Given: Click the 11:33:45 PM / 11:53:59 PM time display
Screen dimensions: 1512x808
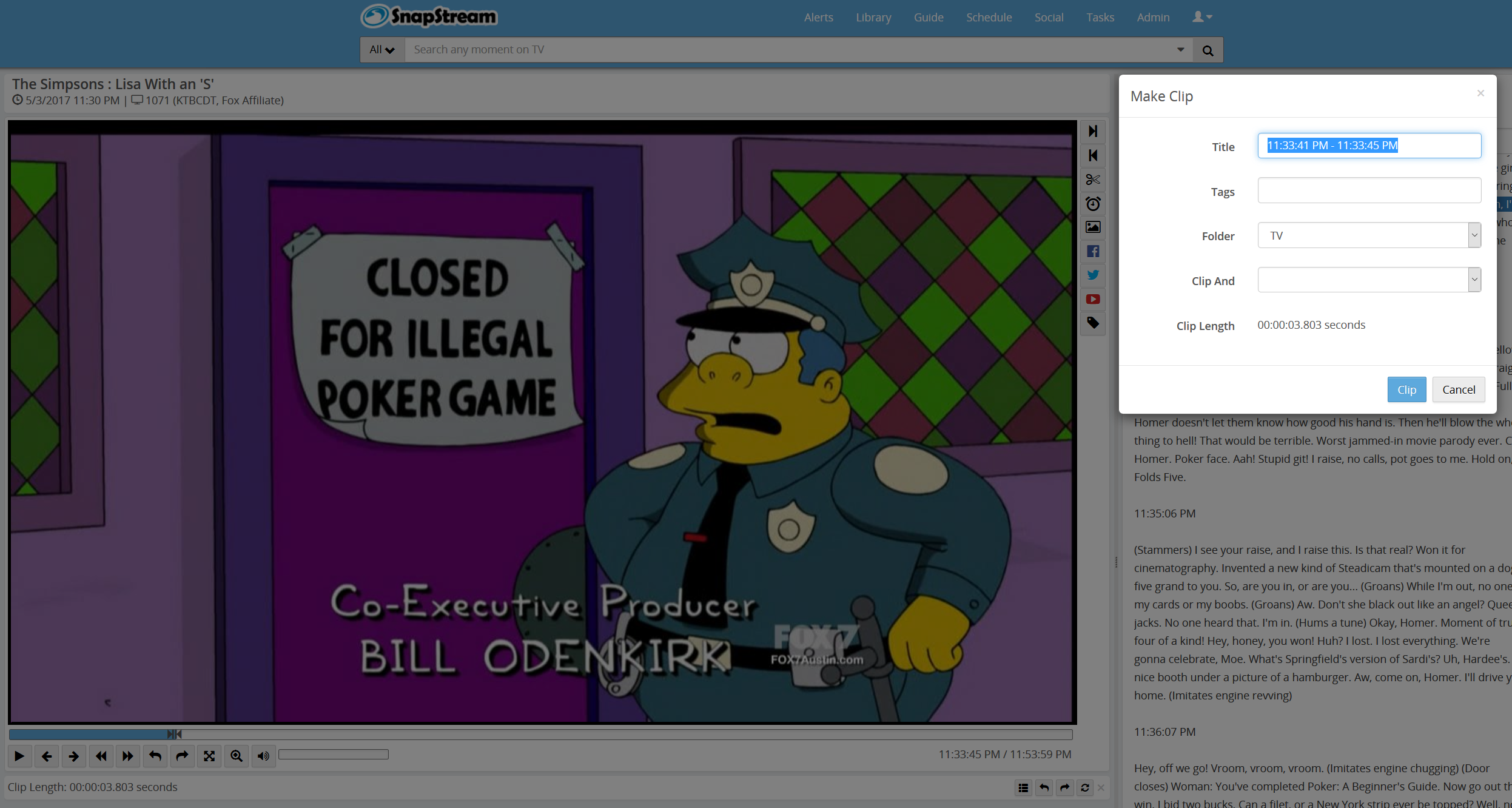Looking at the screenshot, I should click(x=1005, y=755).
